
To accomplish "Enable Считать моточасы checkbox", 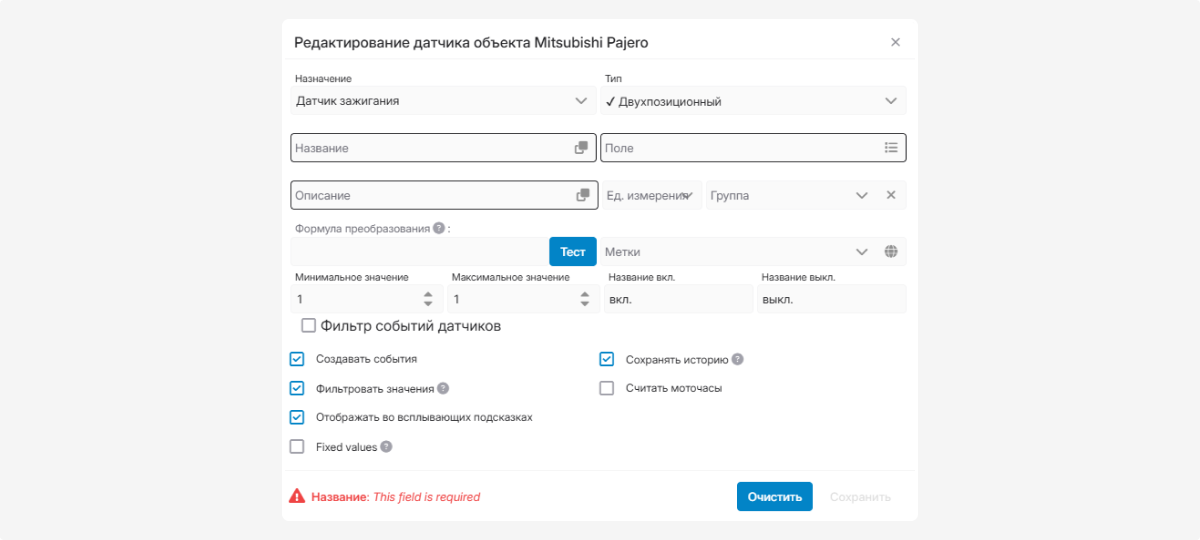I will pyautogui.click(x=606, y=388).
